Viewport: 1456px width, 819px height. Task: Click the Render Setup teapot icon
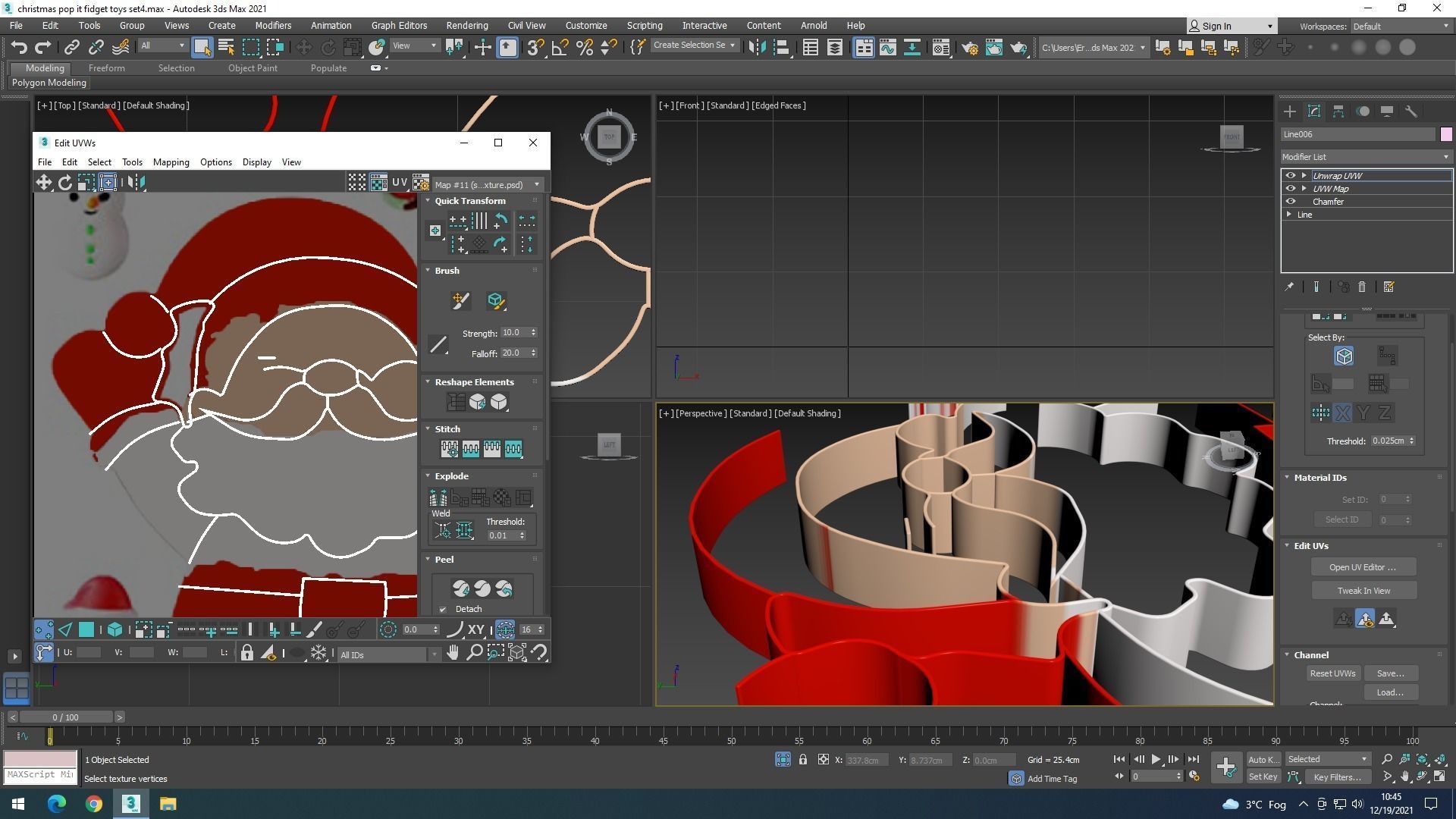pos(969,47)
